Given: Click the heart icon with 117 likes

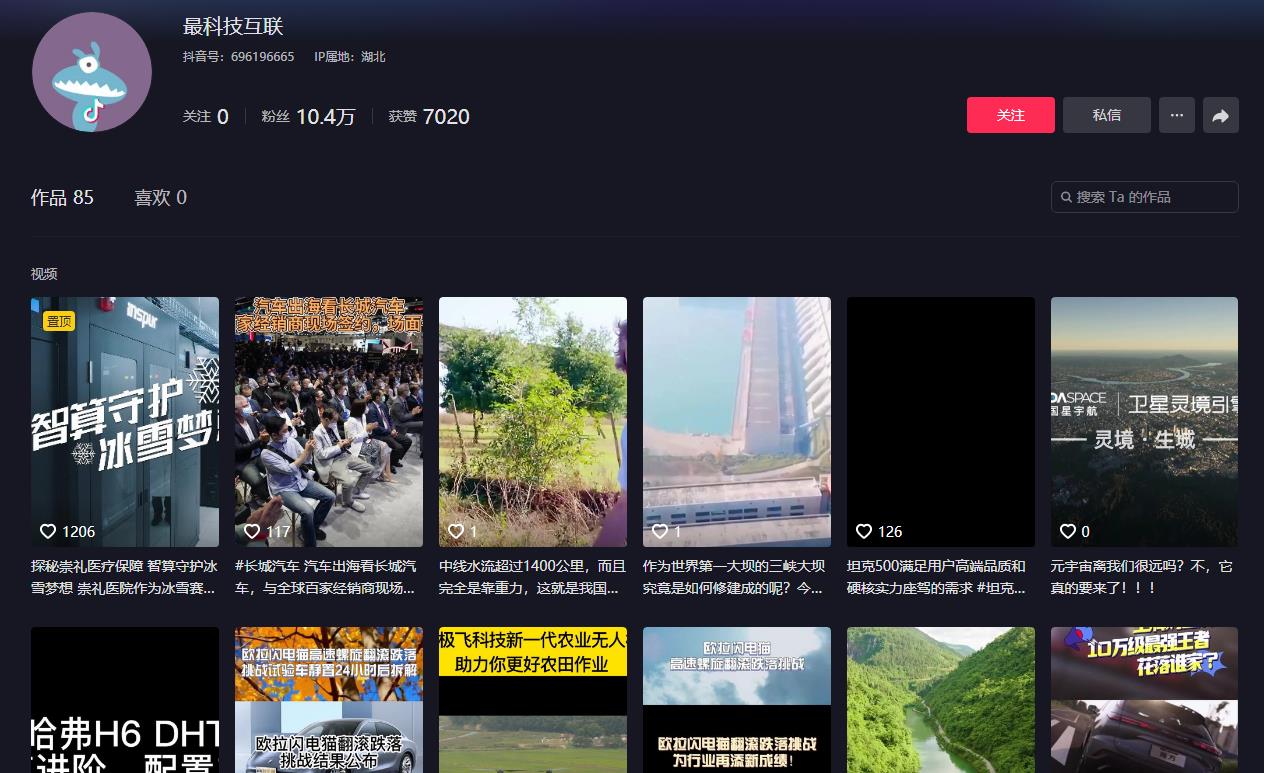Looking at the screenshot, I should click(252, 531).
